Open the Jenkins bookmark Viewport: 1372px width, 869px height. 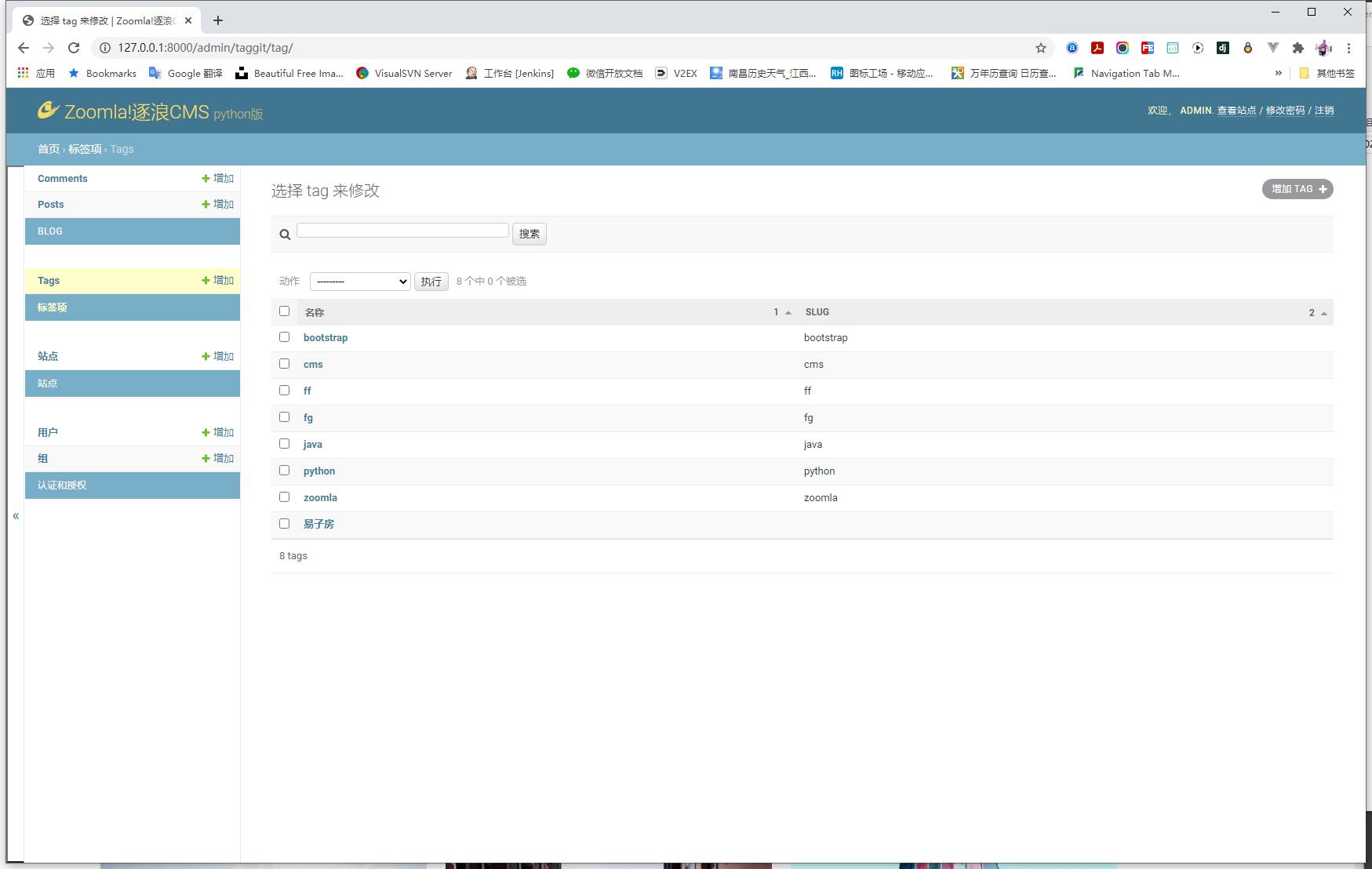[509, 73]
